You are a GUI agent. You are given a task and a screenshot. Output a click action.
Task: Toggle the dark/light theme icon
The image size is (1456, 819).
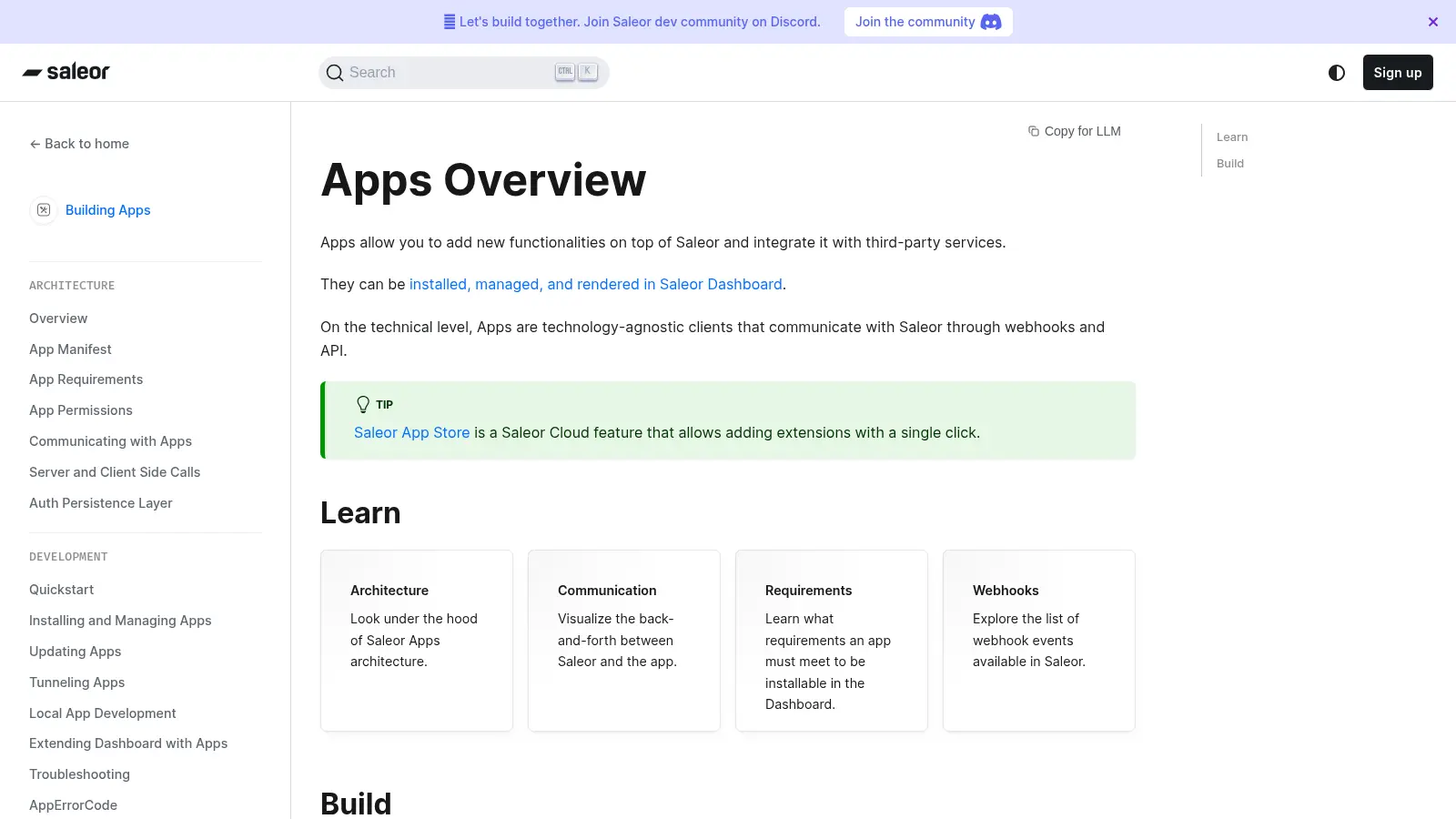(1337, 73)
